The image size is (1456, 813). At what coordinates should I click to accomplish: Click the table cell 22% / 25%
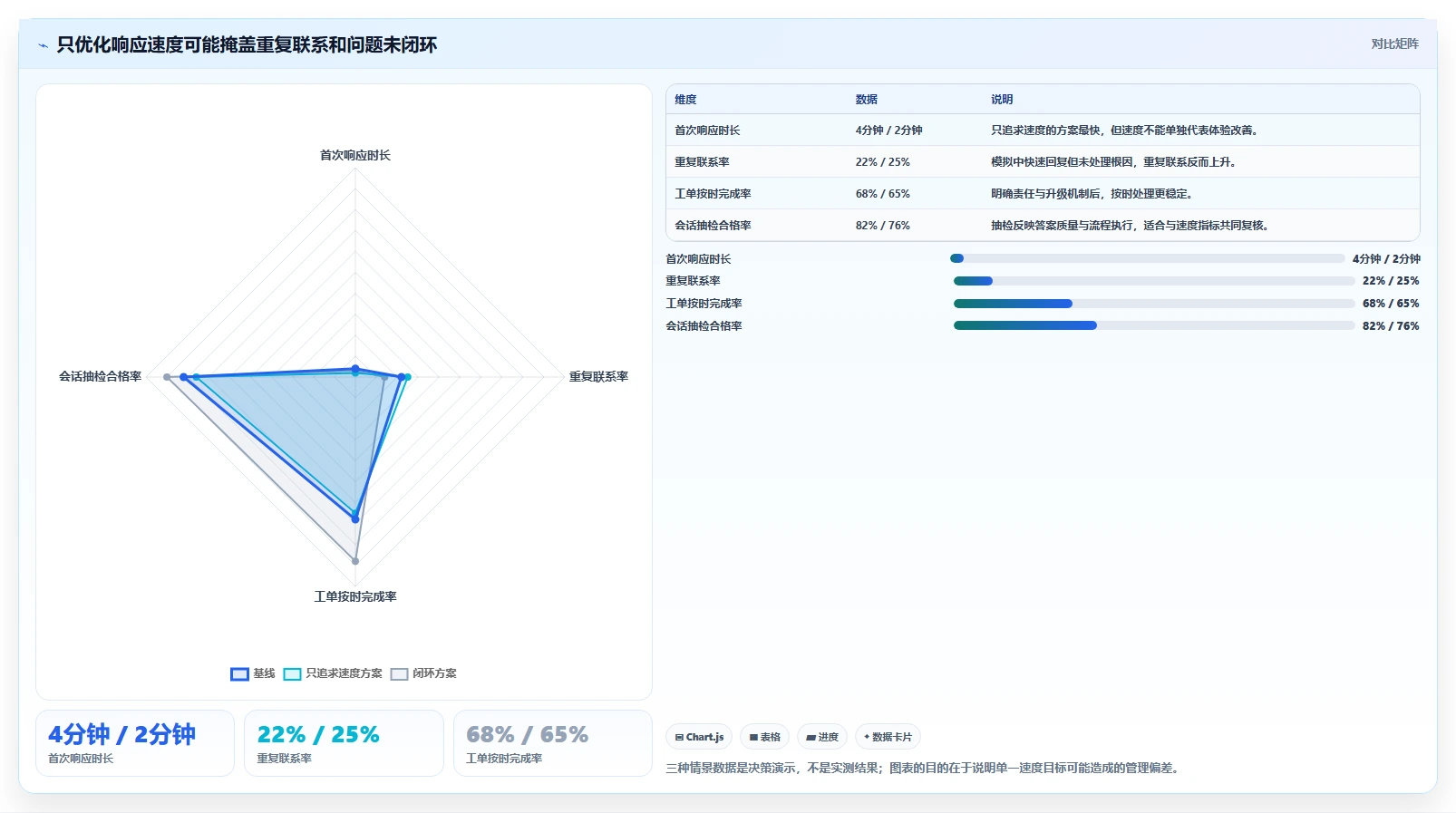coord(883,162)
